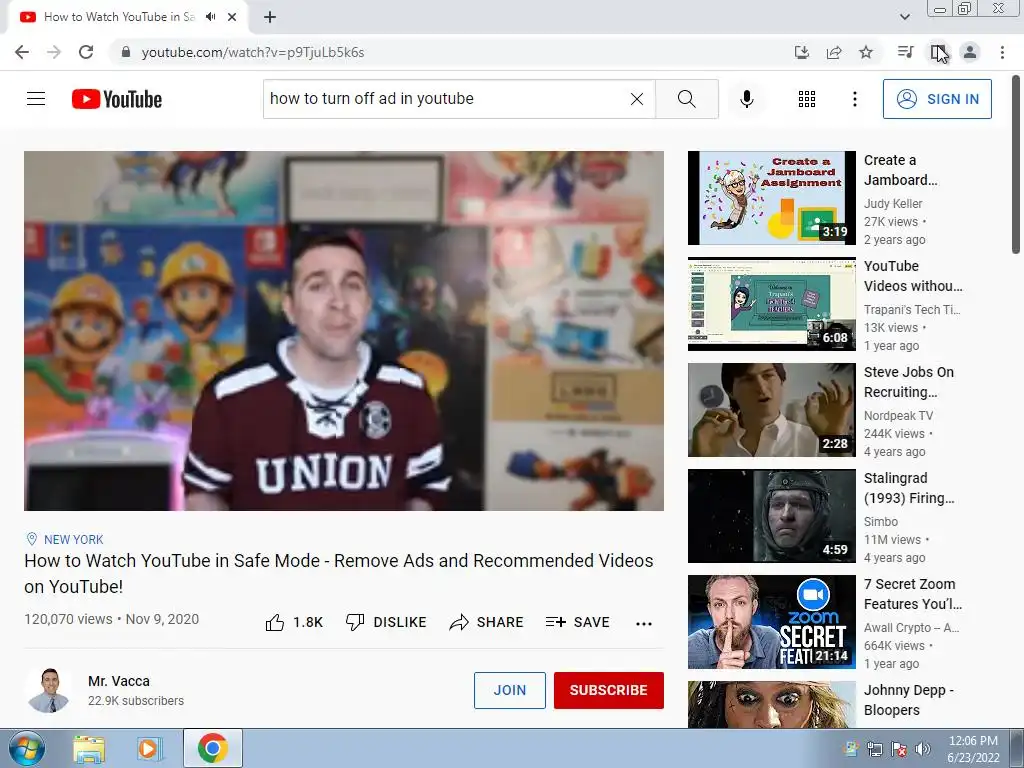The image size is (1024, 768).
Task: Open Action Center flag in tray
Action: (x=899, y=749)
